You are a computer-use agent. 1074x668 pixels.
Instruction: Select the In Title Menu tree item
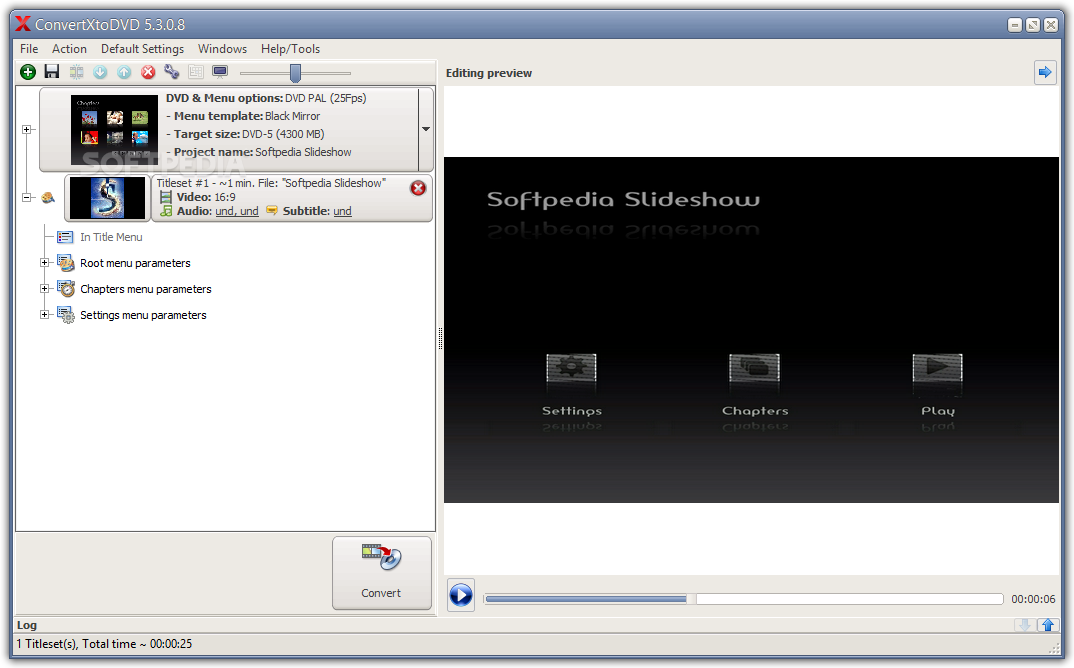(111, 237)
